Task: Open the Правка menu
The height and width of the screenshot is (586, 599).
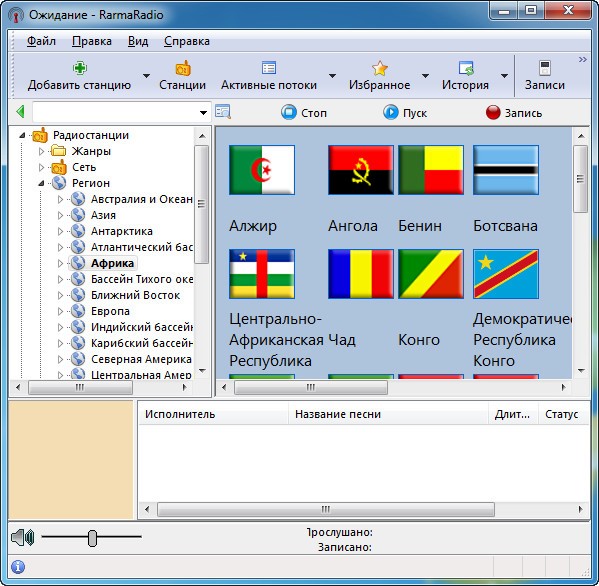Action: click(x=92, y=41)
